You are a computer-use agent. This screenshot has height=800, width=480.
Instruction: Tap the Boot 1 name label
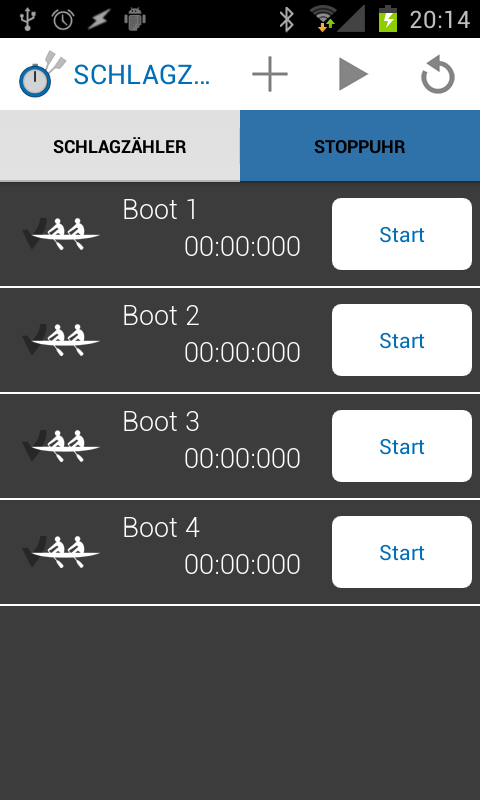pyautogui.click(x=160, y=210)
